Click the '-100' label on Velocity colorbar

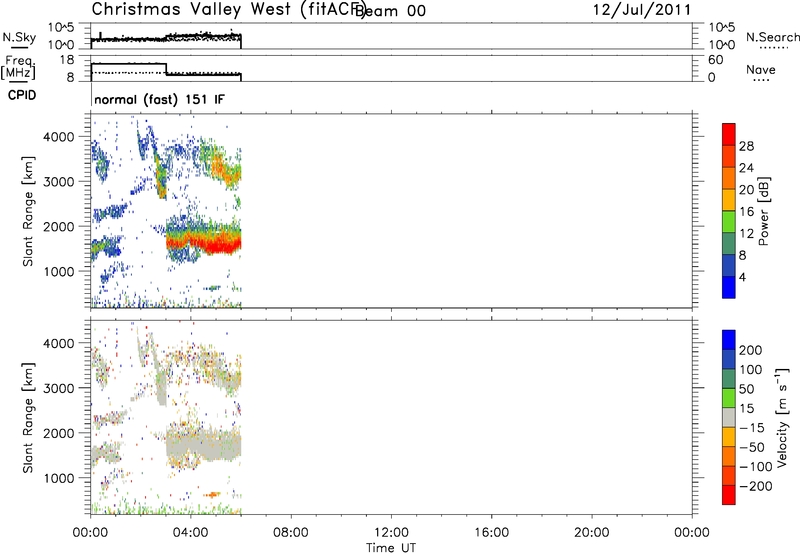[756, 467]
